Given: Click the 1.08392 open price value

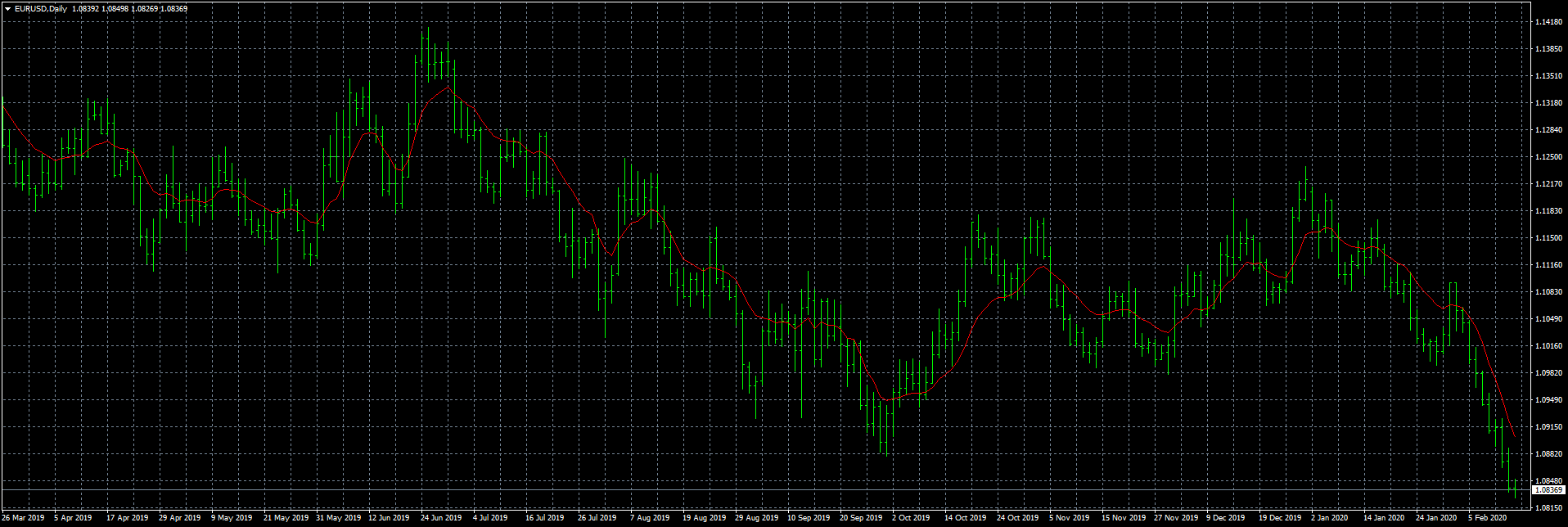Looking at the screenshot, I should (x=84, y=9).
